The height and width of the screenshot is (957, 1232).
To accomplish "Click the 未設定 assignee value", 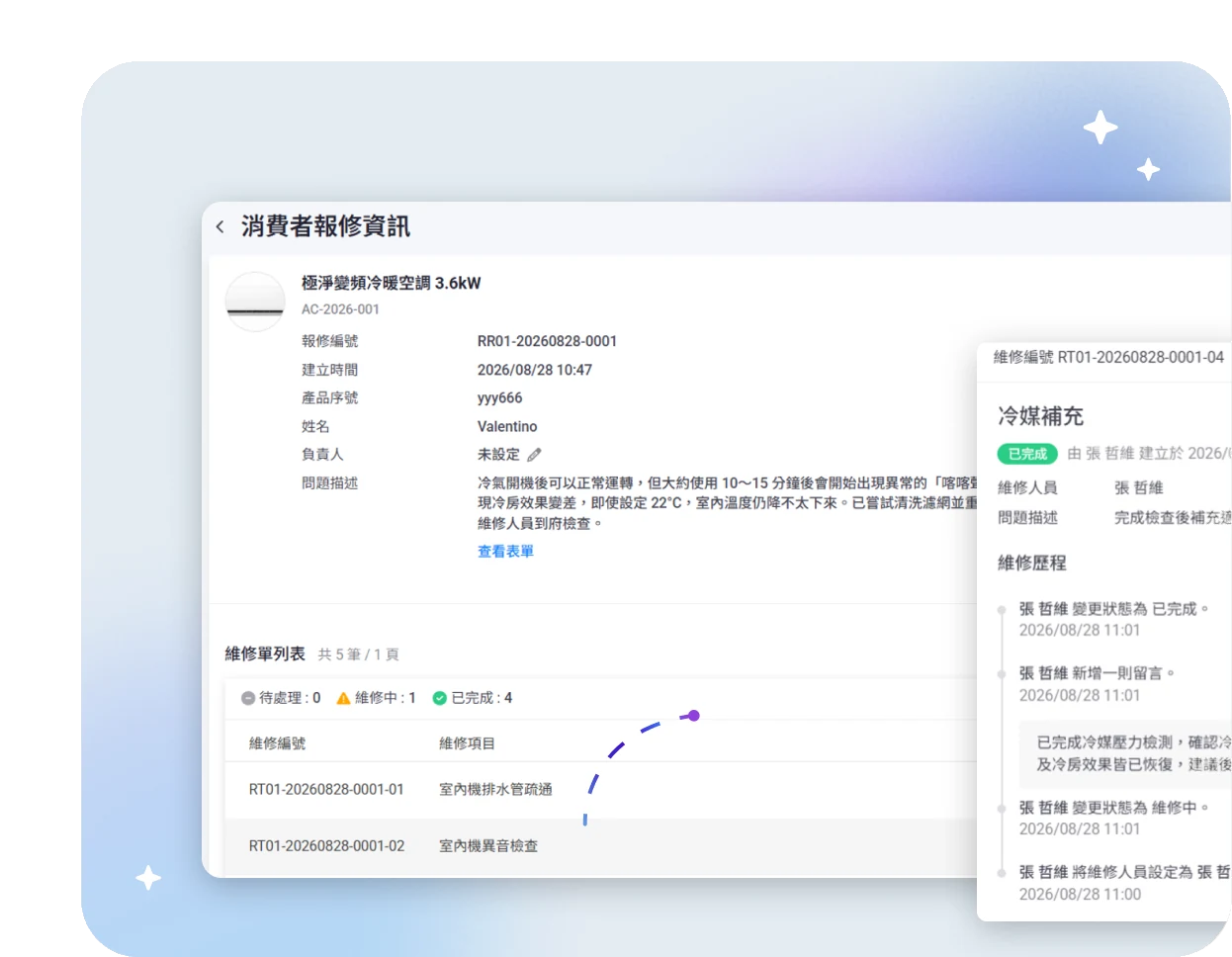I will pyautogui.click(x=498, y=455).
